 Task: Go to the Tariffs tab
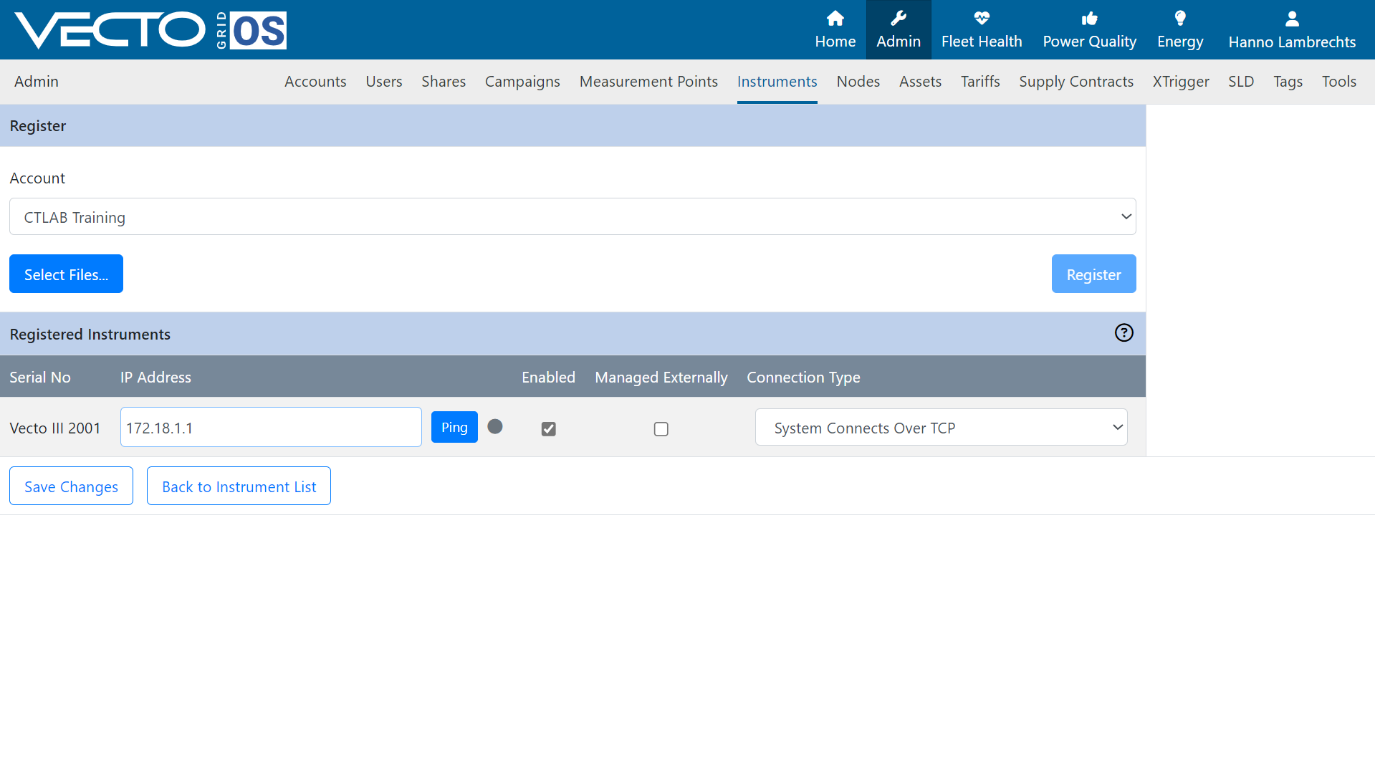point(980,82)
